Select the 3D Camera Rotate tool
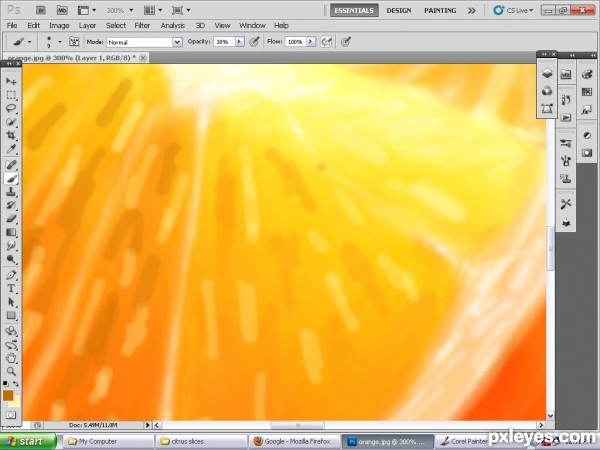Image resolution: width=600 pixels, height=450 pixels. click(11, 344)
